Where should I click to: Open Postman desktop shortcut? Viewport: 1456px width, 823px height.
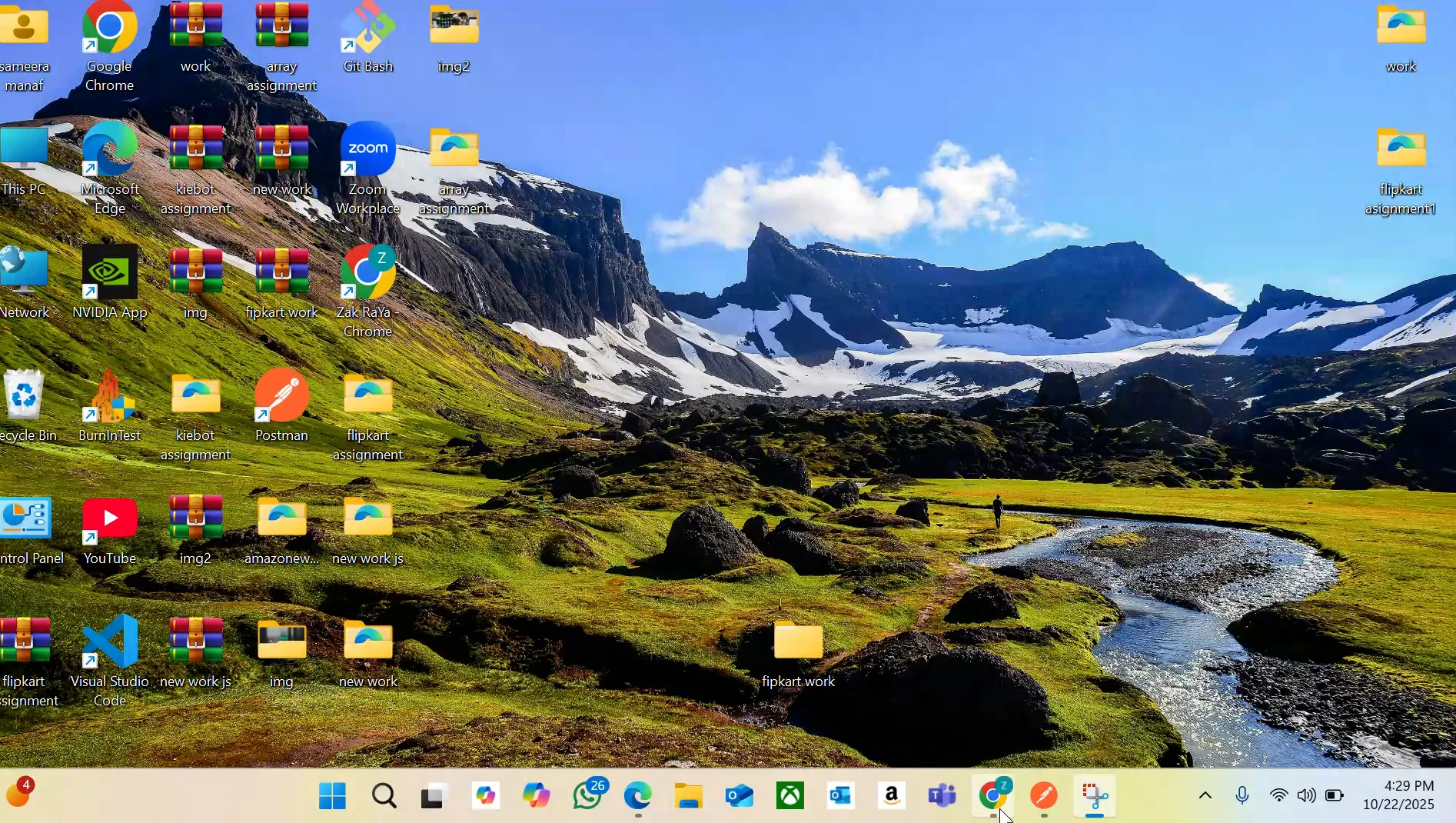pyautogui.click(x=281, y=405)
